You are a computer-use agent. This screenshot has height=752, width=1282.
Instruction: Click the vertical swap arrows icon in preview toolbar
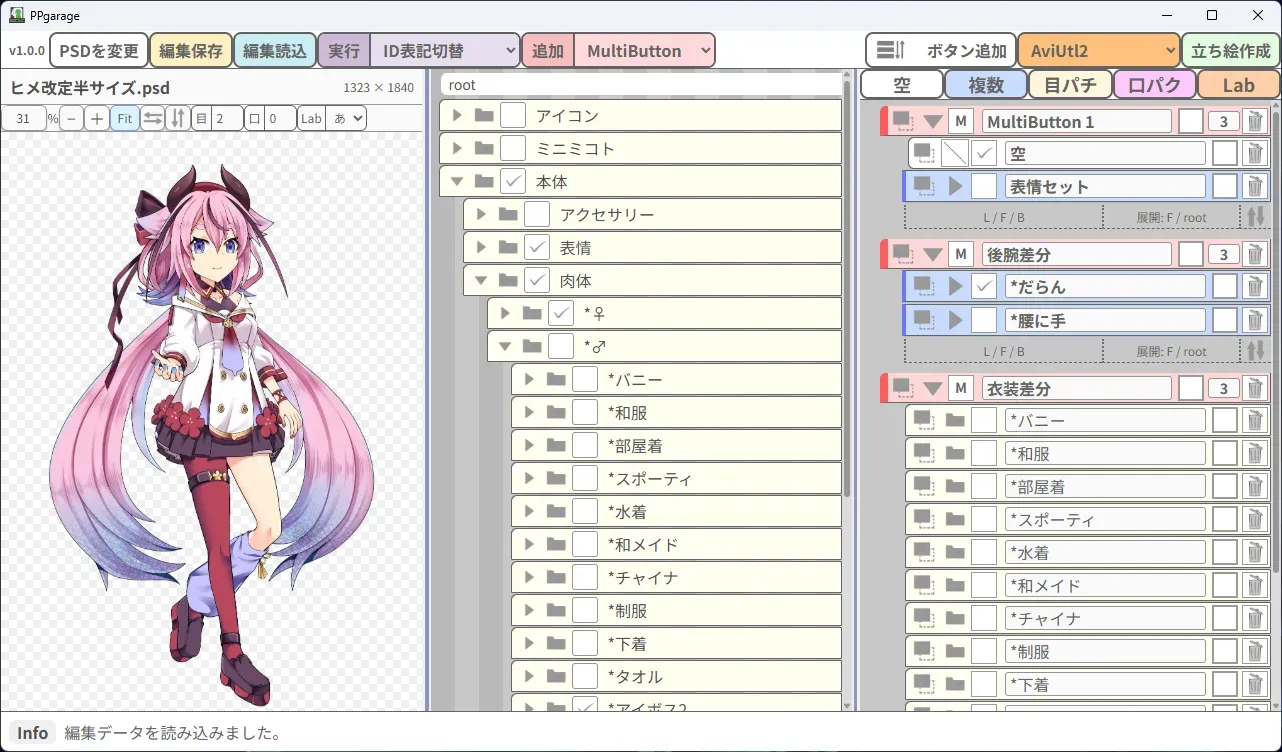pos(177,118)
